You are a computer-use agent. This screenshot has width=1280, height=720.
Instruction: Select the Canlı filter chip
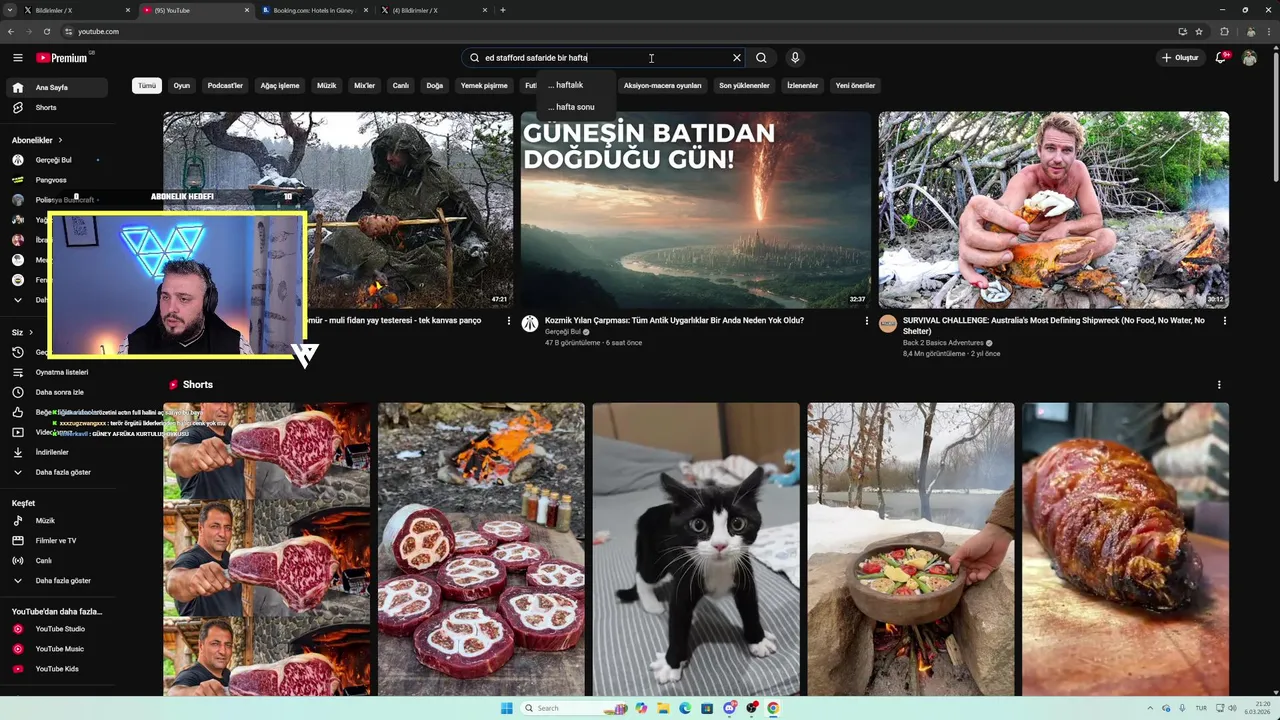point(401,86)
